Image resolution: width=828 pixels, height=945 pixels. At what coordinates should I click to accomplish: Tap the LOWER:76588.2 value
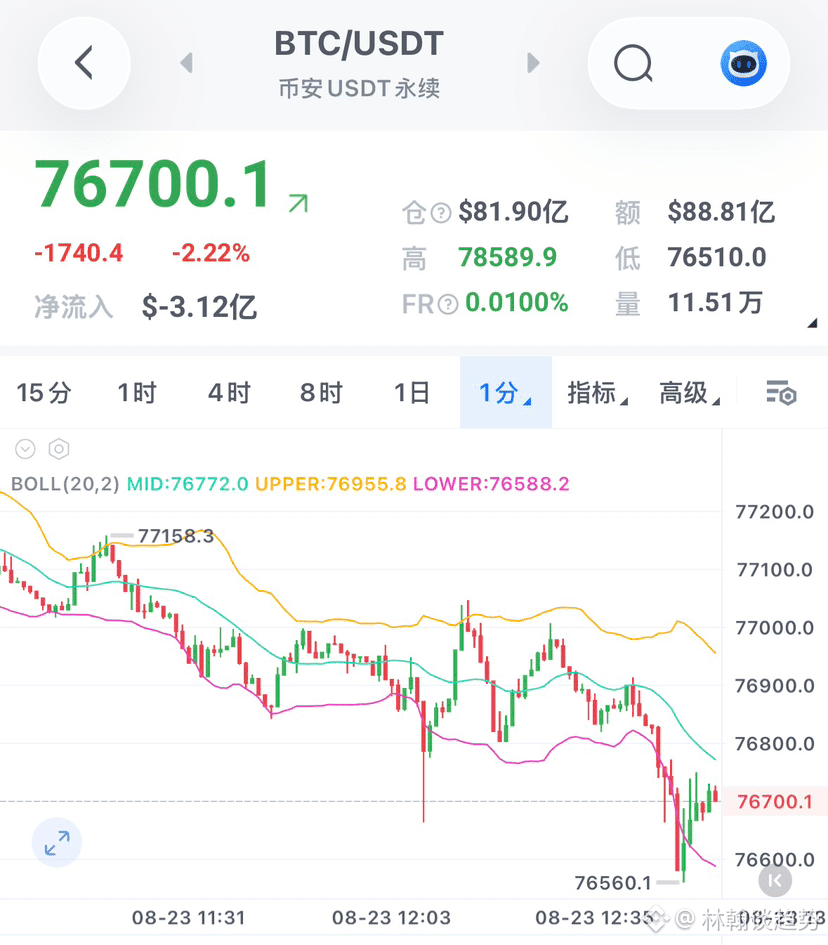point(491,484)
